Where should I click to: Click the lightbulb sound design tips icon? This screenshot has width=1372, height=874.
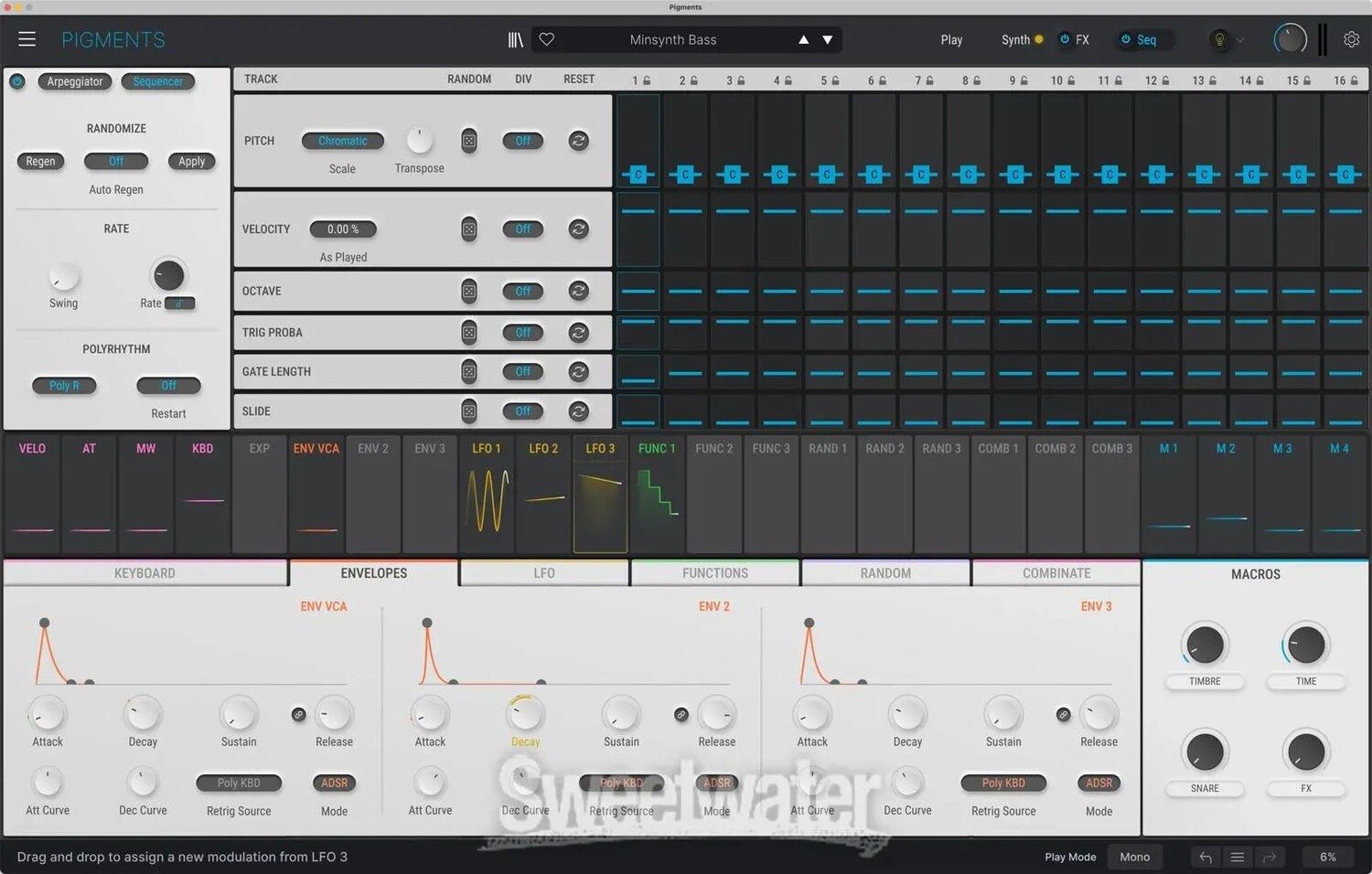[1218, 39]
